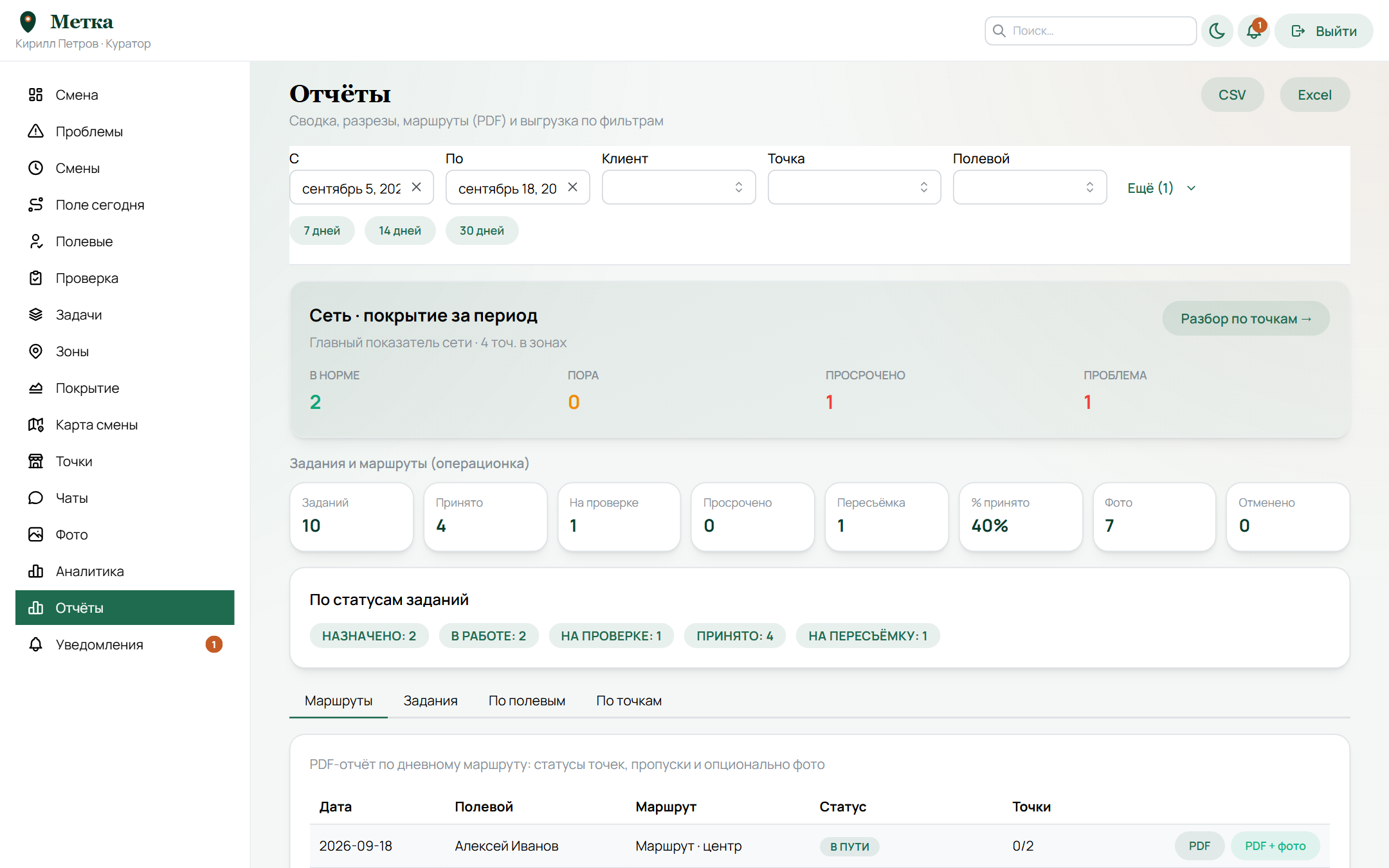Switch to the По полевым tab
This screenshot has width=1389, height=868.
527,701
